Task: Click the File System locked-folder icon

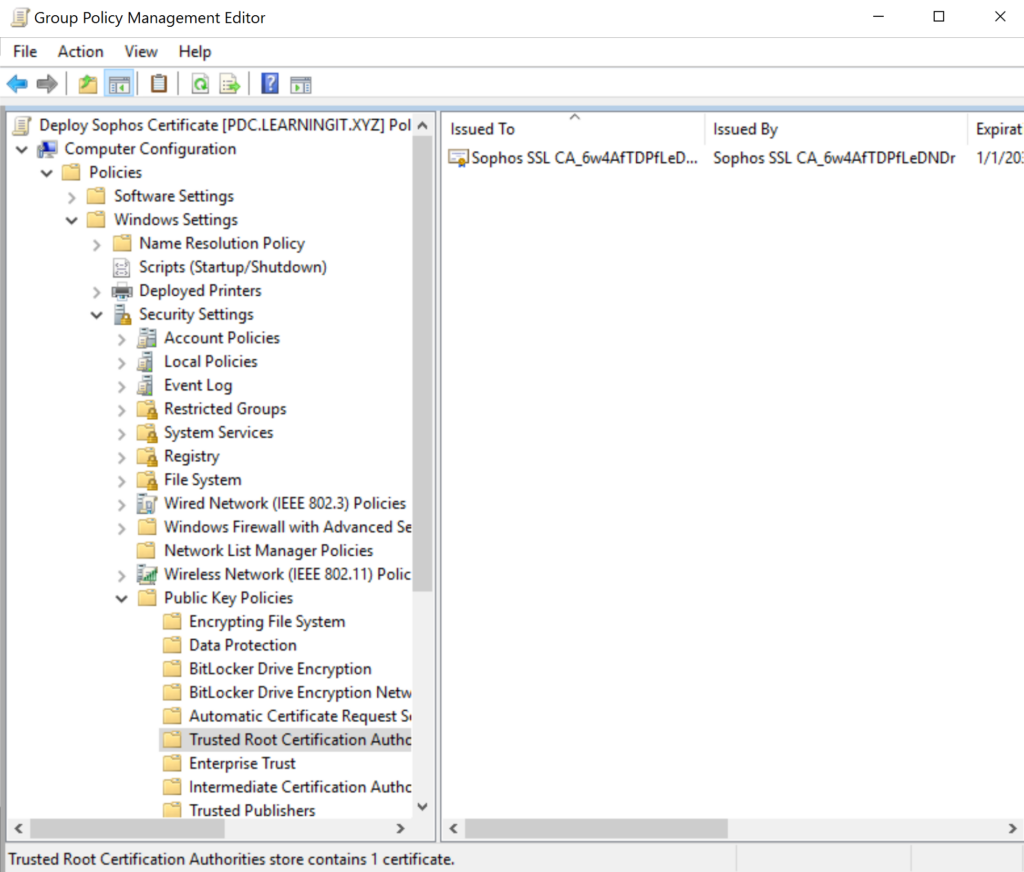Action: [x=148, y=480]
